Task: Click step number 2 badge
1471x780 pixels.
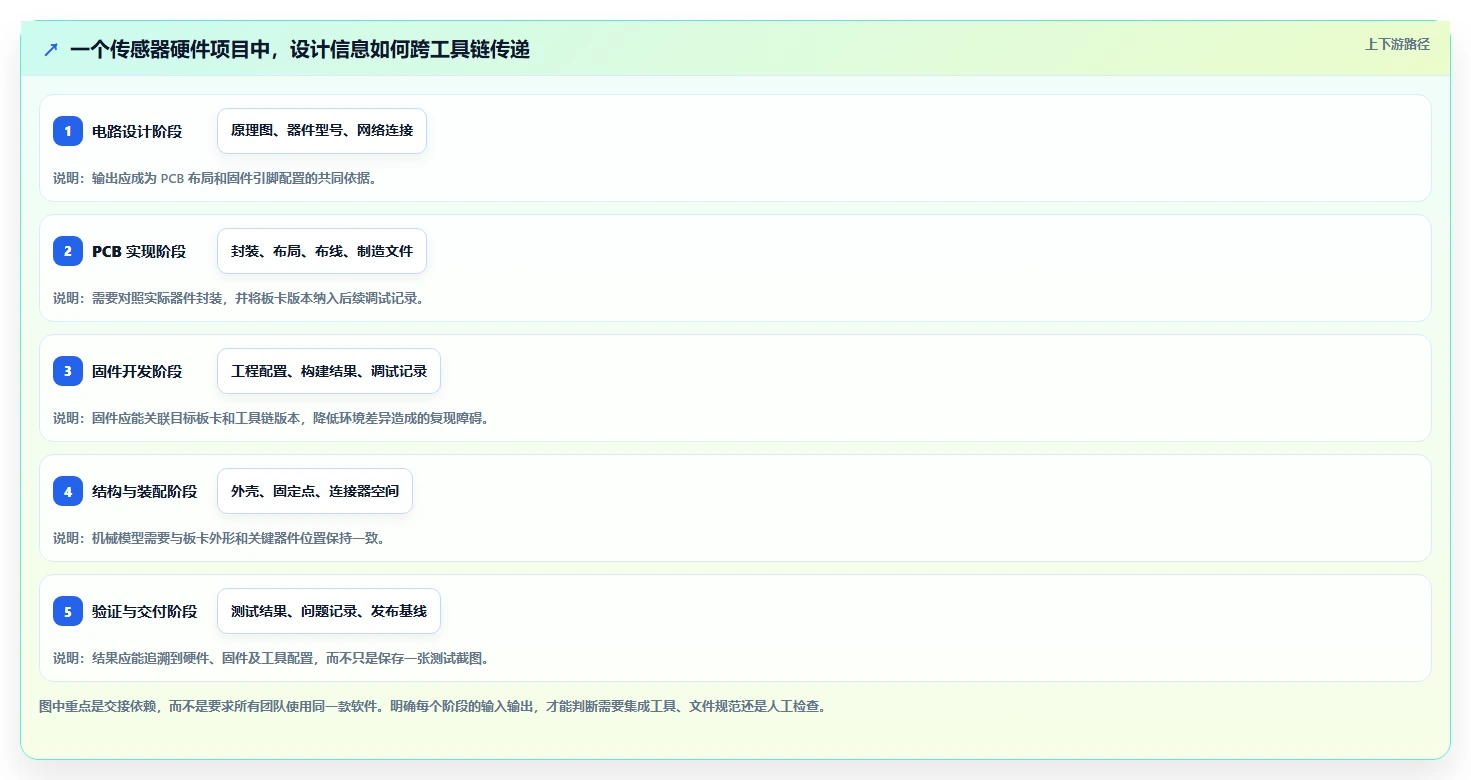Action: tap(68, 251)
